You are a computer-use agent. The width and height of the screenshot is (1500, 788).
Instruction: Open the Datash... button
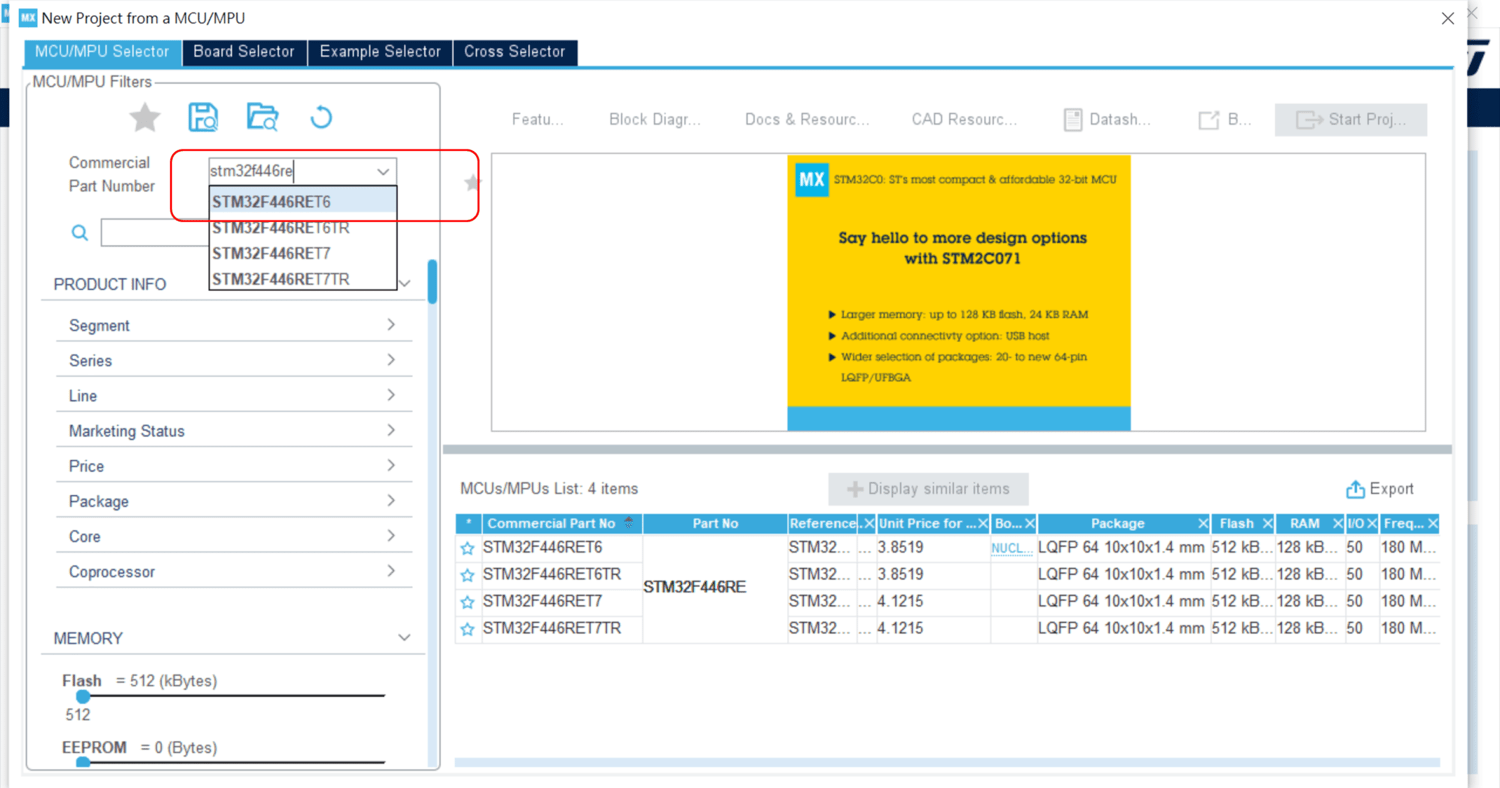[x=1107, y=120]
